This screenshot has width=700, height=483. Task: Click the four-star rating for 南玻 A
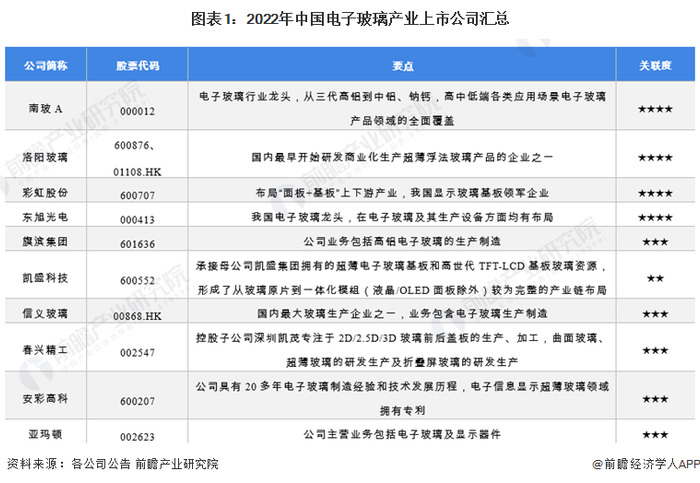655,109
